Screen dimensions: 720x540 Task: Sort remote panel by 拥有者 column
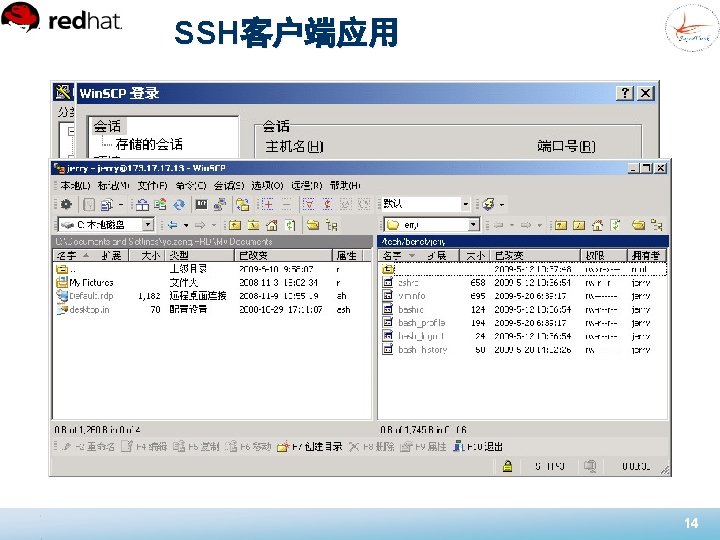646,255
